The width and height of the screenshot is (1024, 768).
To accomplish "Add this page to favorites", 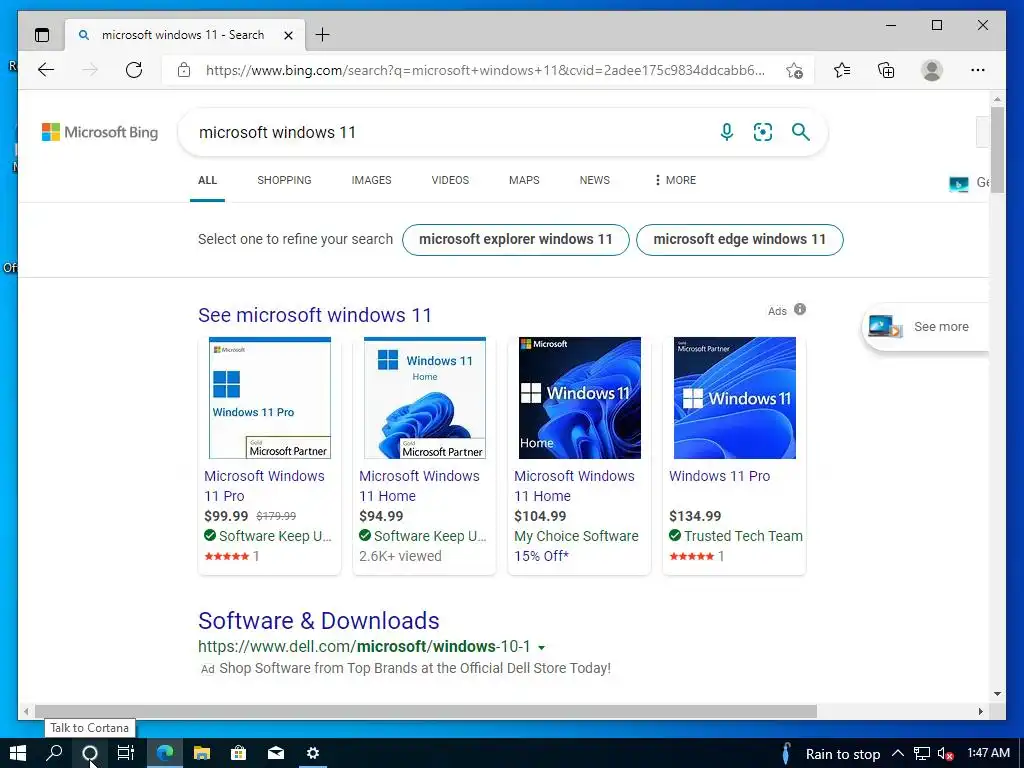I will tap(794, 70).
